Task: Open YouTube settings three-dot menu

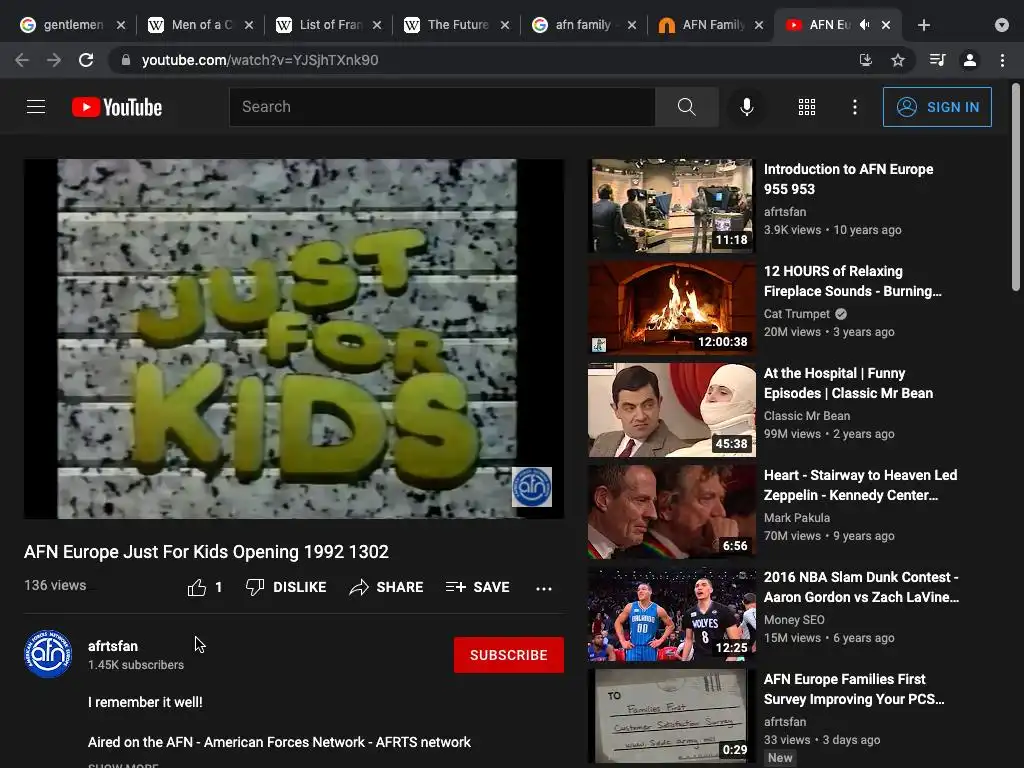Action: pos(855,107)
